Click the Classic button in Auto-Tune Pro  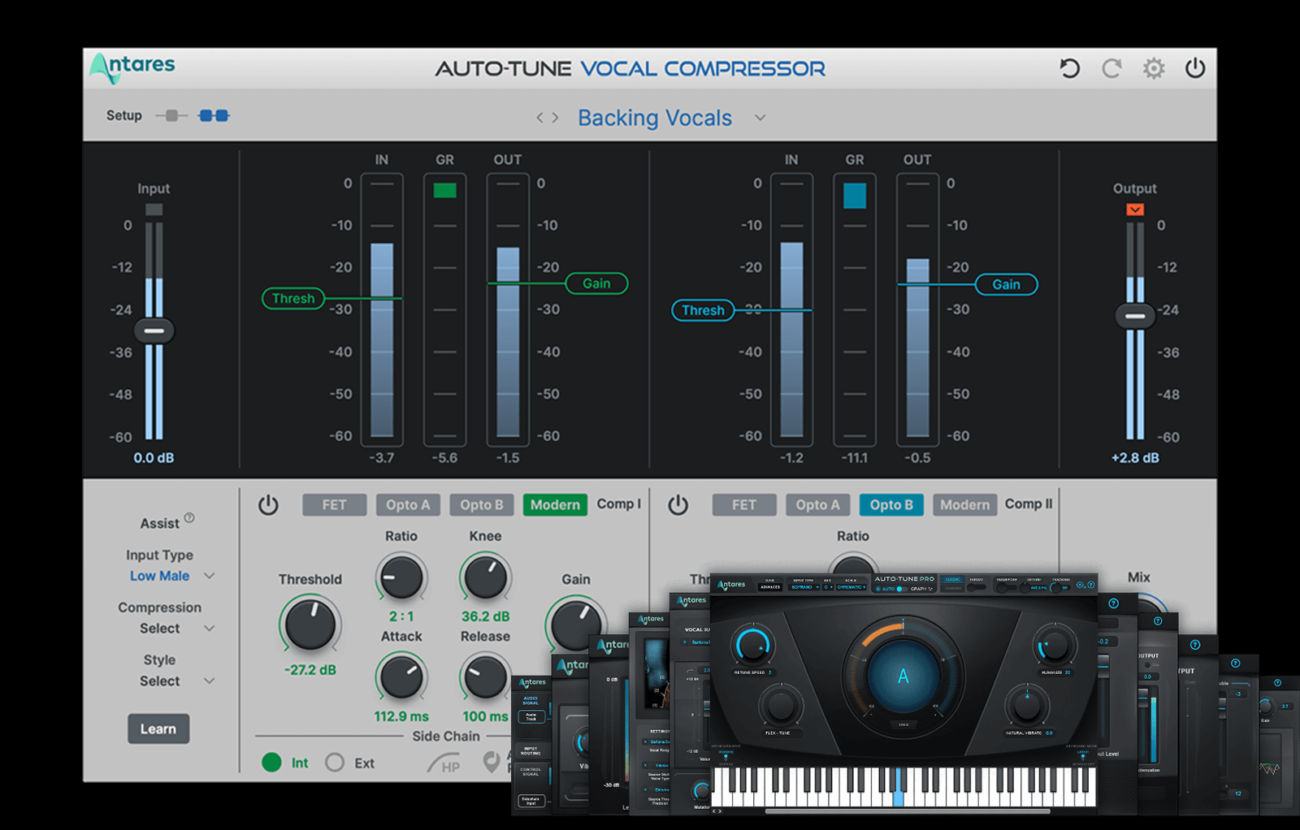[953, 579]
